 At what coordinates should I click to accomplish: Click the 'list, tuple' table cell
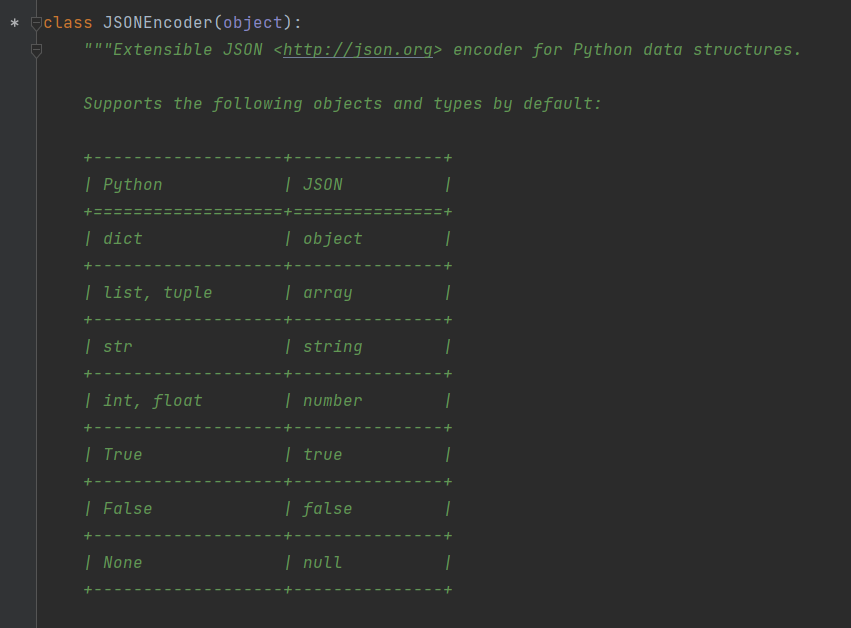pyautogui.click(x=158, y=293)
